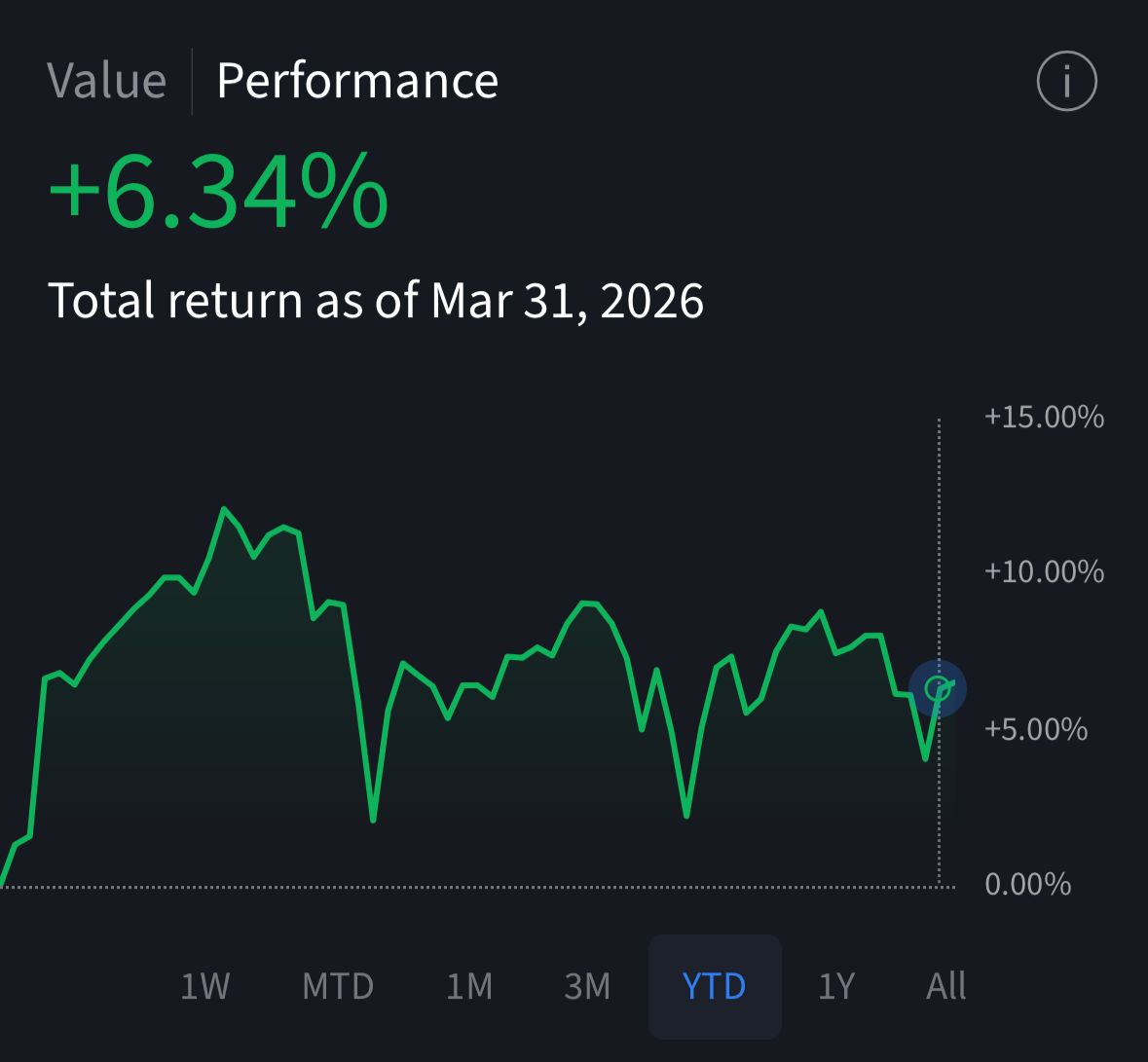Click the 0.00% axis label
This screenshot has width=1148, height=1062.
pos(1027,884)
